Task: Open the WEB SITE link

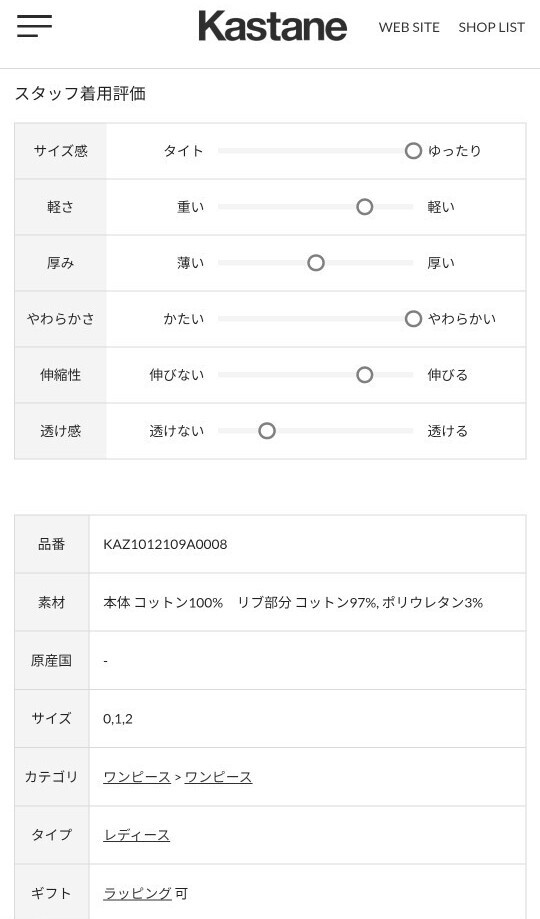Action: (x=409, y=28)
